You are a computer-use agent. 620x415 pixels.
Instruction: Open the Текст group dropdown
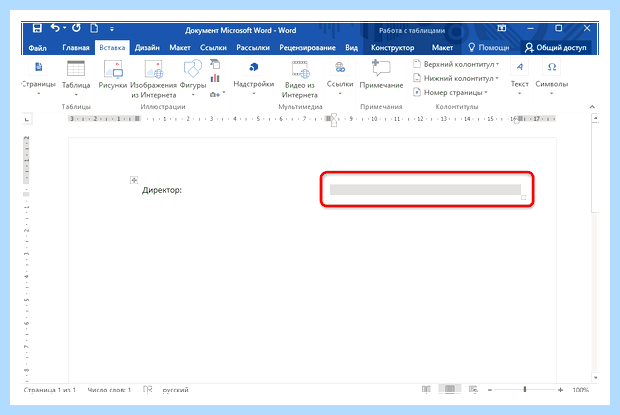tap(520, 77)
